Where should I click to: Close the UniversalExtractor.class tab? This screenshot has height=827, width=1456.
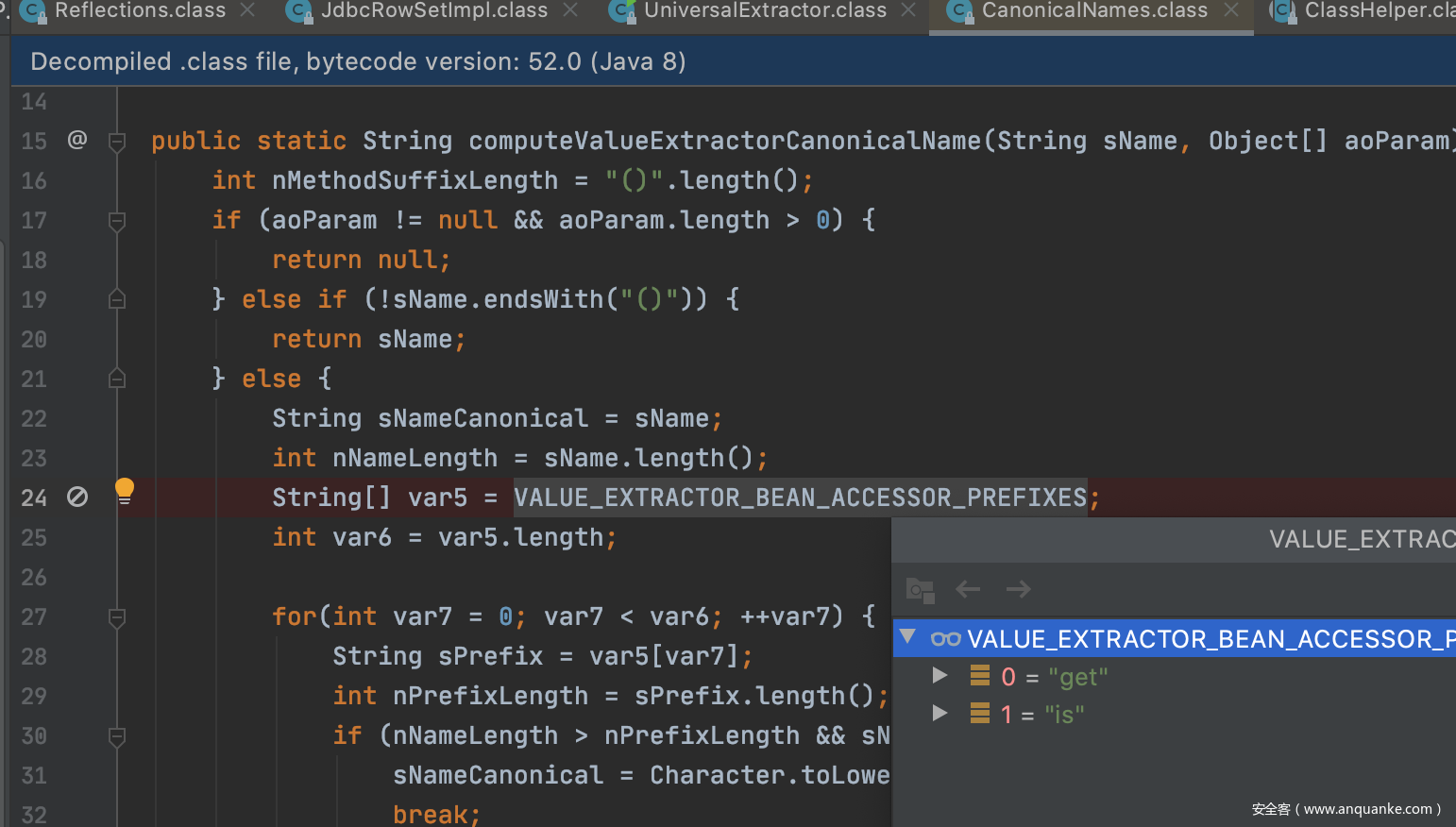coord(908,10)
